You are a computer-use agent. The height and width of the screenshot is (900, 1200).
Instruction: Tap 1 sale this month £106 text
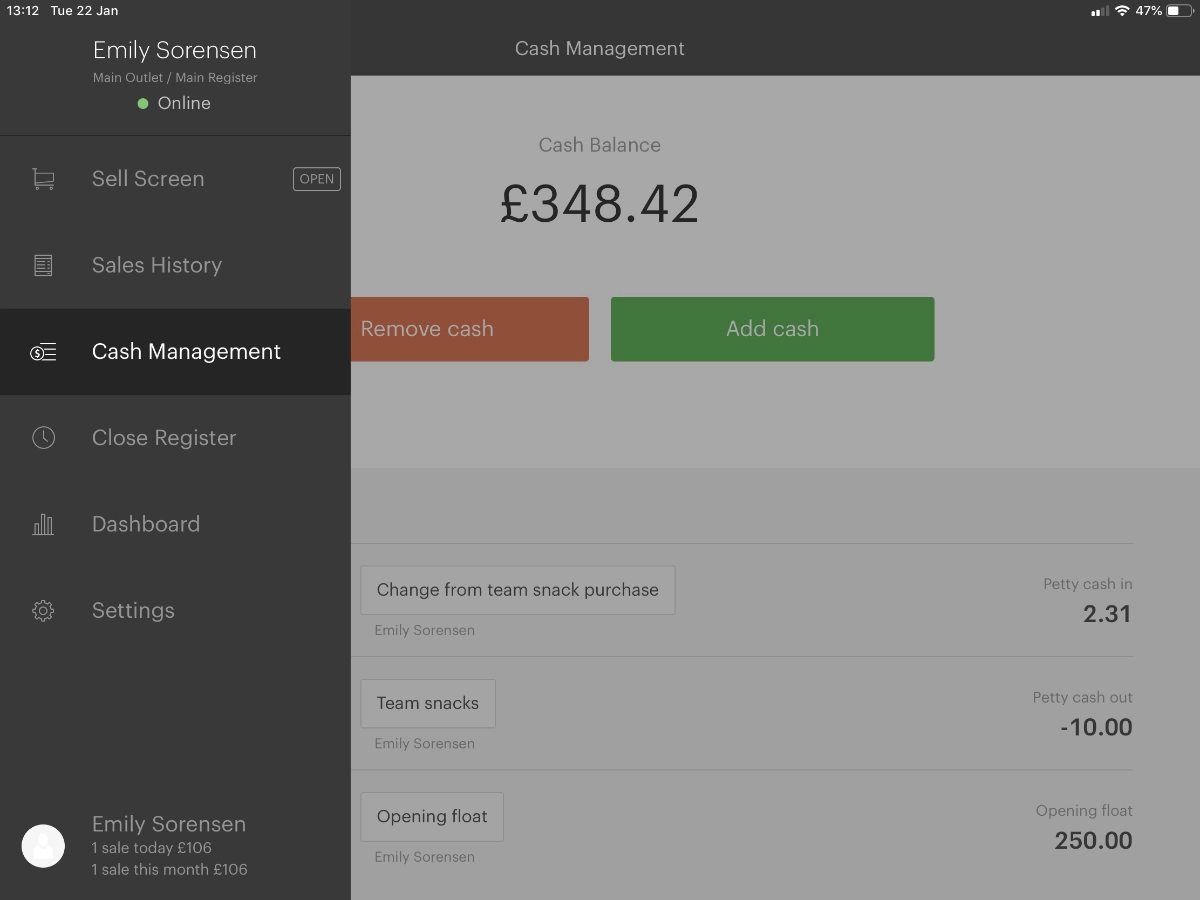170,870
